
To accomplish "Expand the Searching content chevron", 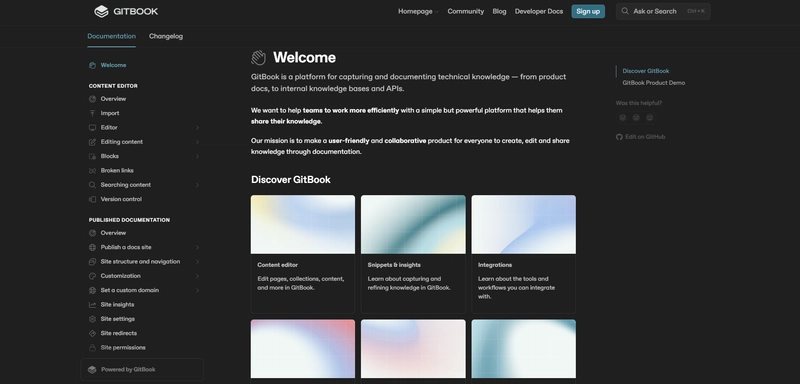I will [x=197, y=185].
